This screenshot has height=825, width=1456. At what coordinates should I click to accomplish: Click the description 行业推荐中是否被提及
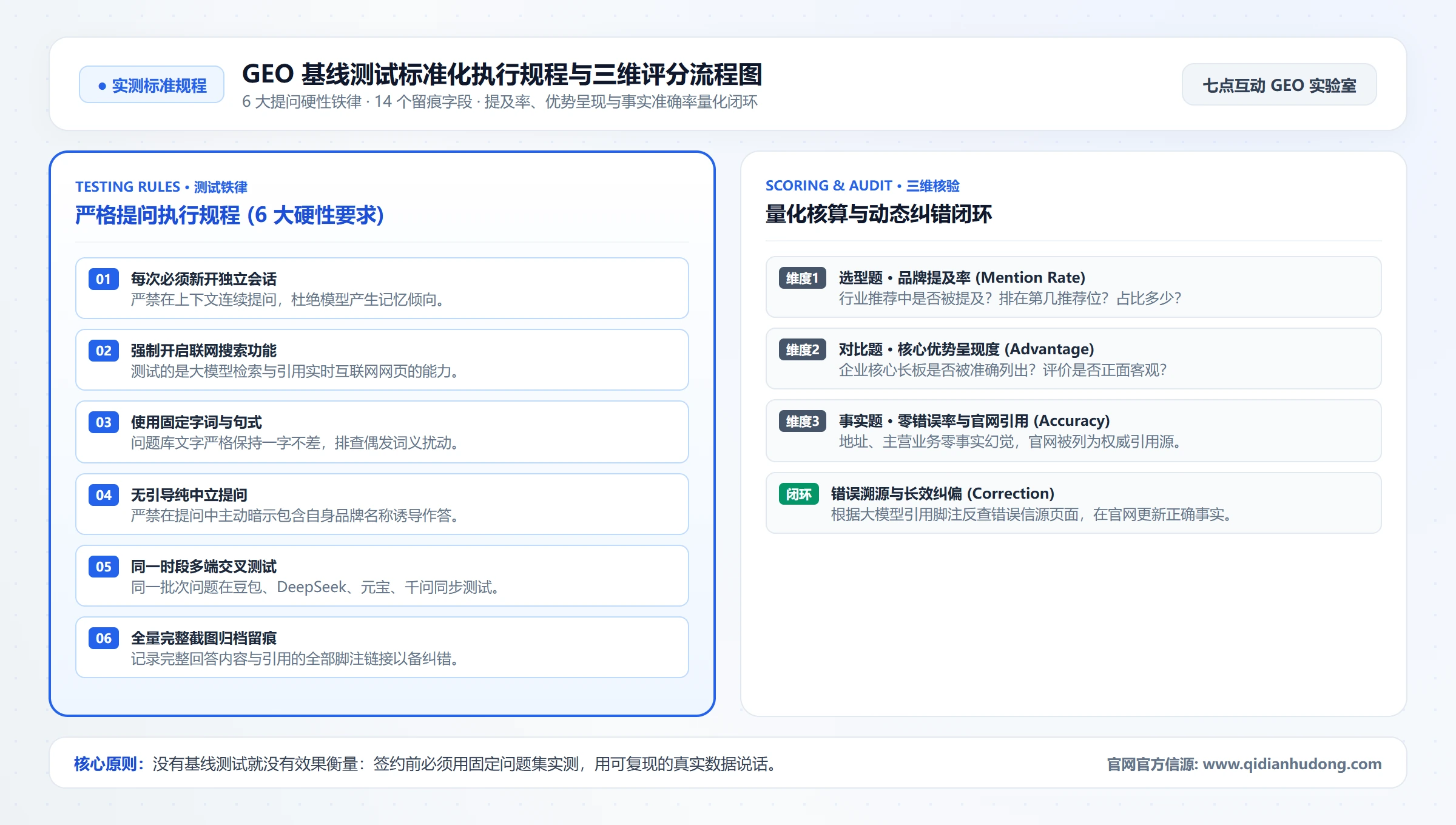(x=1010, y=298)
